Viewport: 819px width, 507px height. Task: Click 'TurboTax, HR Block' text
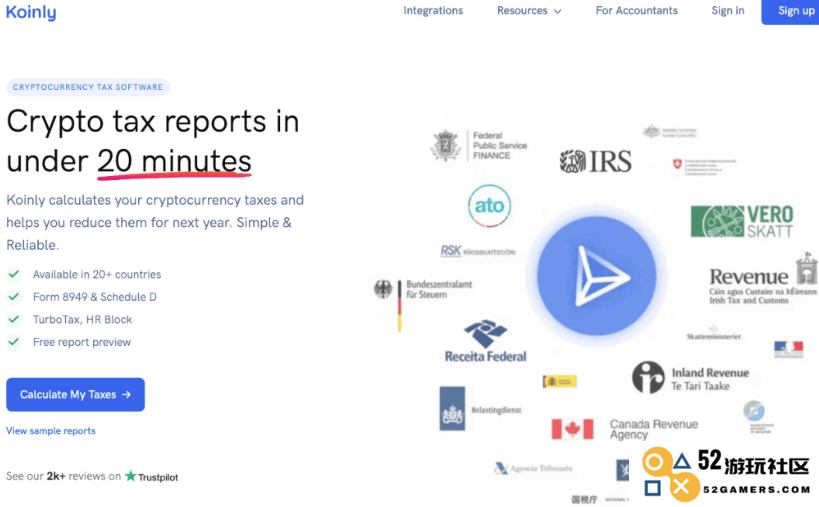pos(83,319)
